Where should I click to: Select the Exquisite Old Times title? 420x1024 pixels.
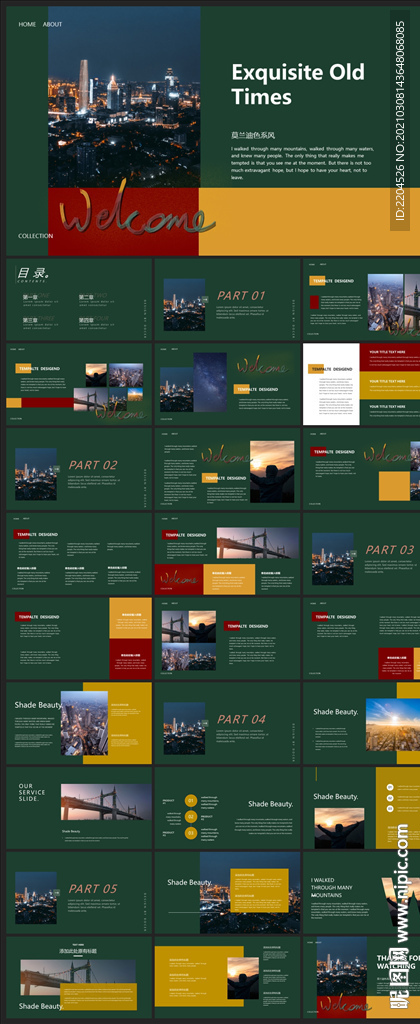298,84
